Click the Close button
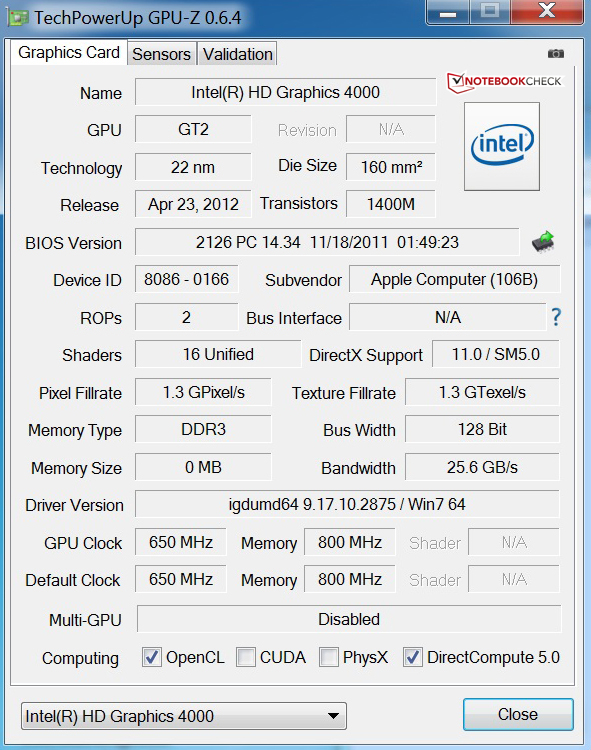 click(518, 714)
